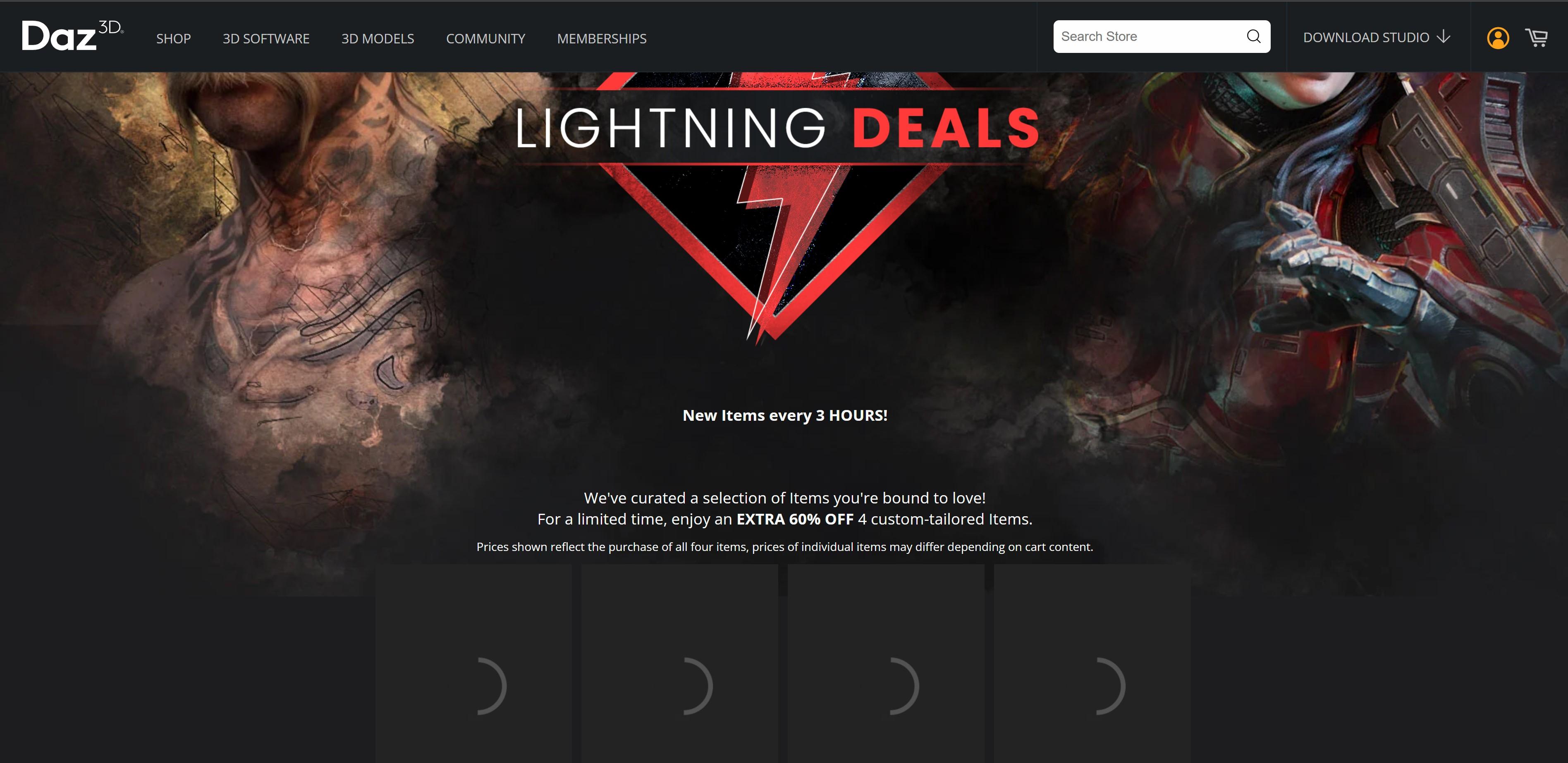Open the 3D SOFTWARE menu
Screen dimensions: 1568x763
pyautogui.click(x=266, y=38)
